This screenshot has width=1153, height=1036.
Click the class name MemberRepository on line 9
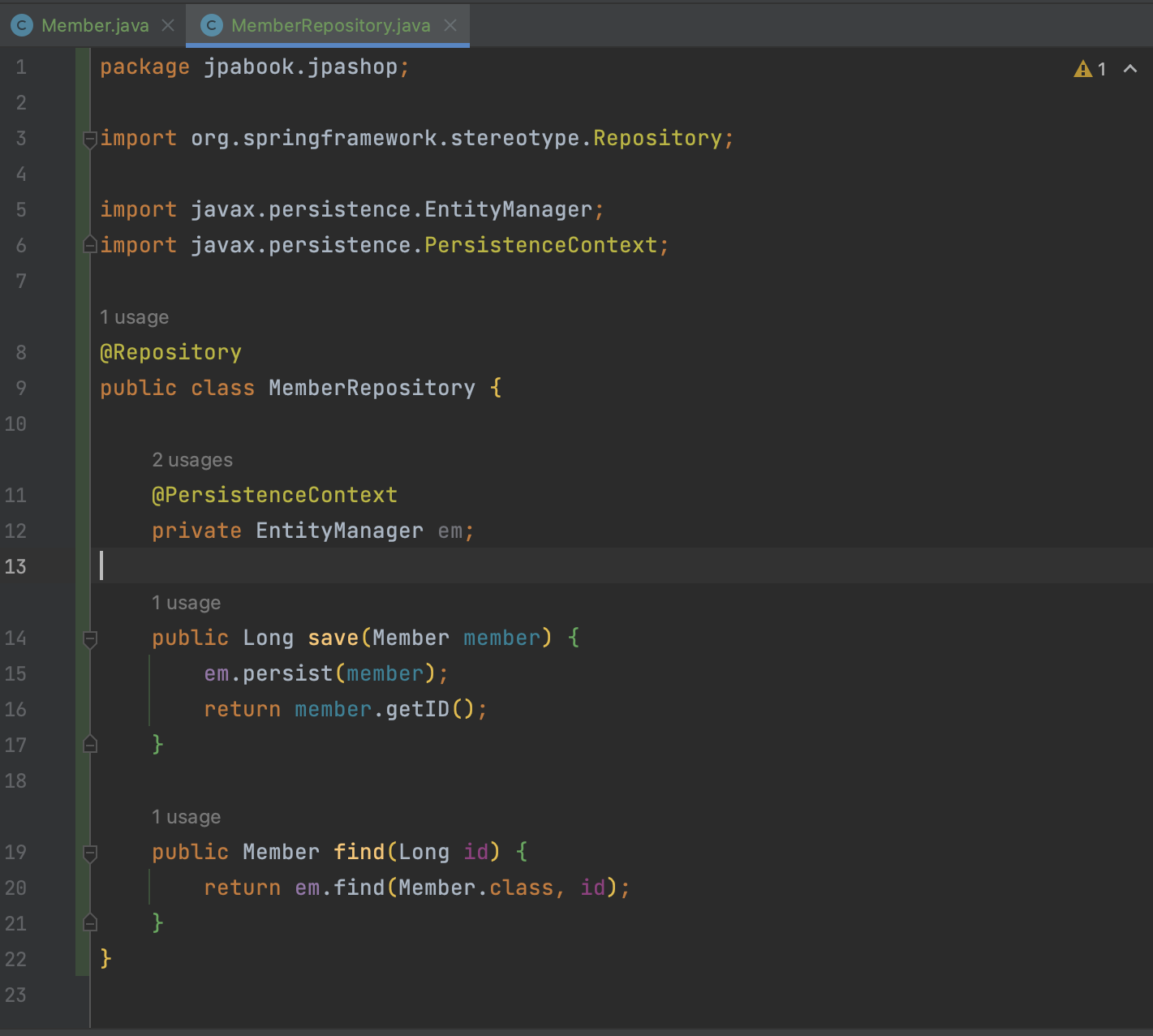click(372, 388)
